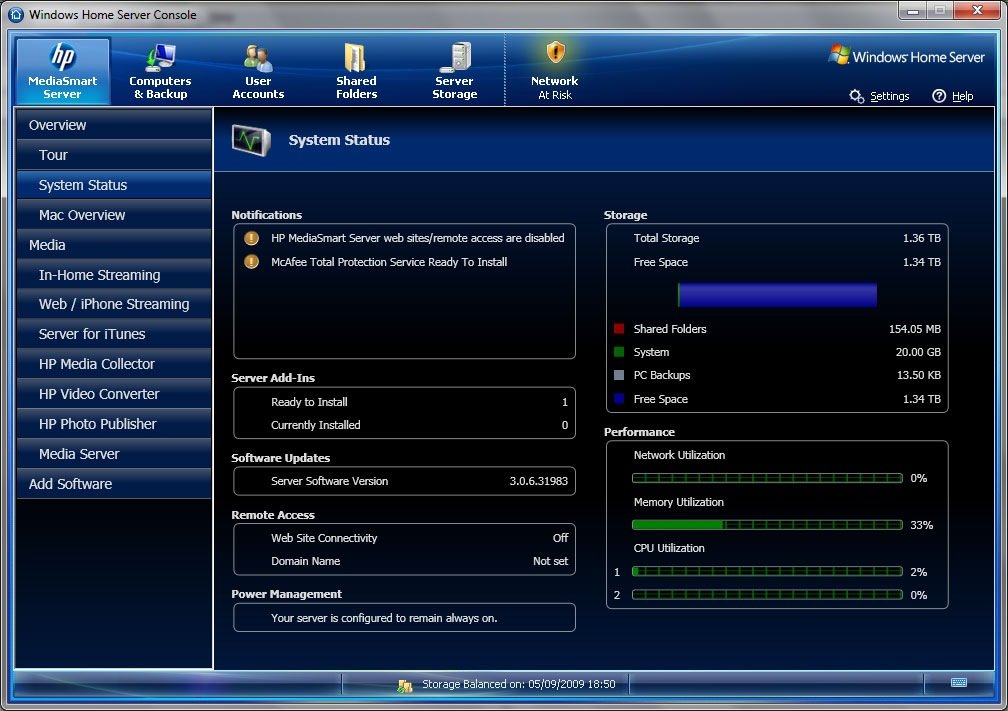Image resolution: width=1008 pixels, height=711 pixels.
Task: Open Server for iTunes page
Action: tap(114, 334)
